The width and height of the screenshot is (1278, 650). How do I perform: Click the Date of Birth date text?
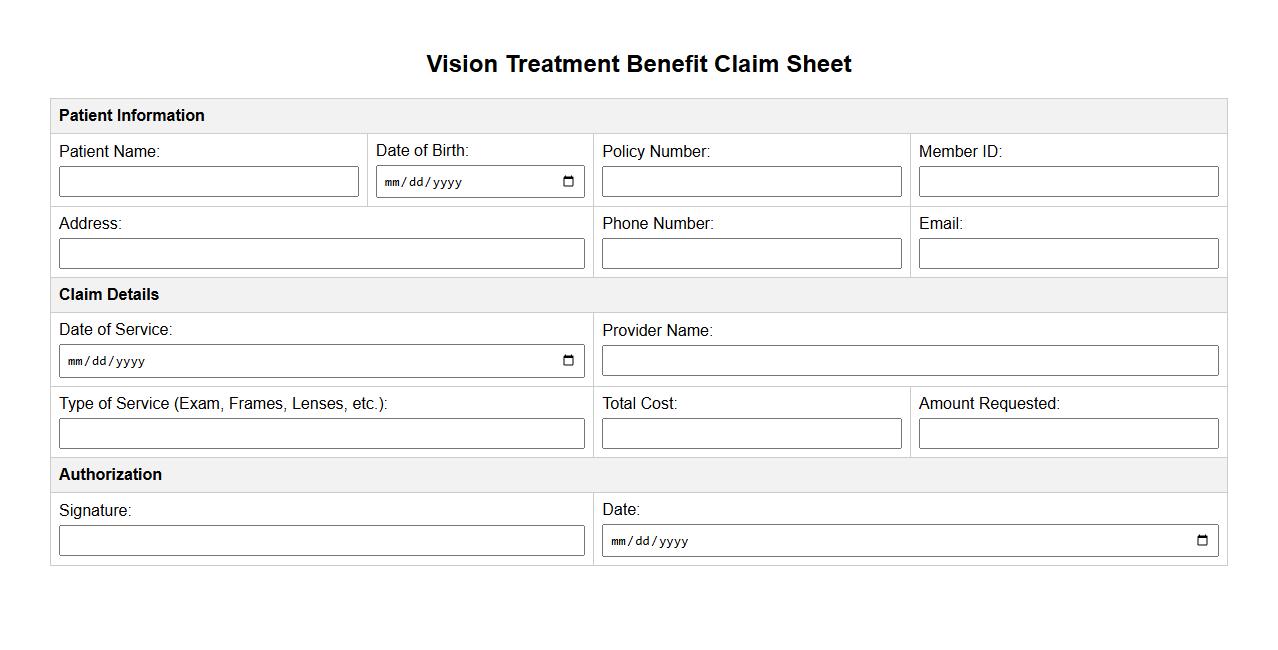(423, 182)
